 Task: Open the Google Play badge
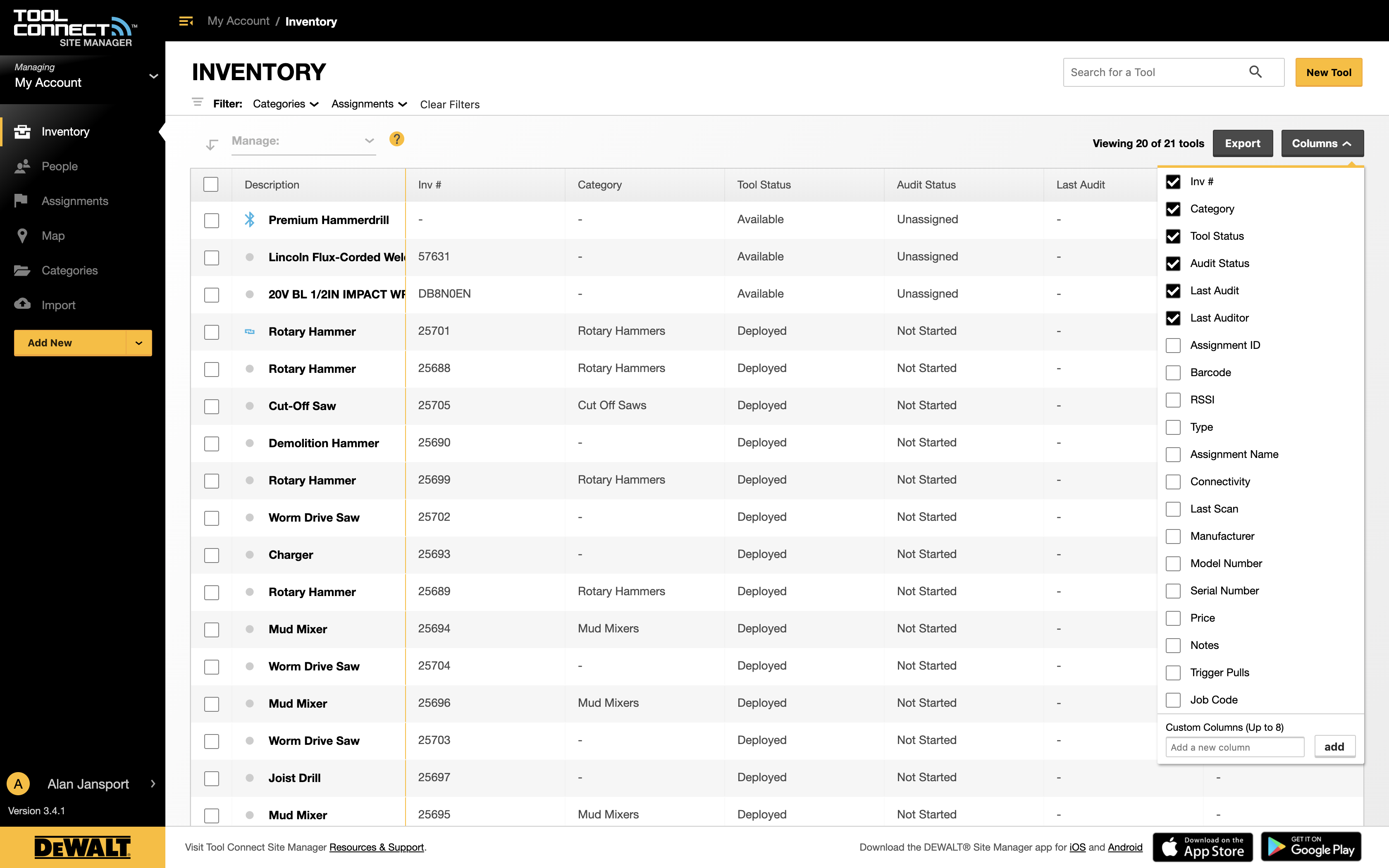1311,847
